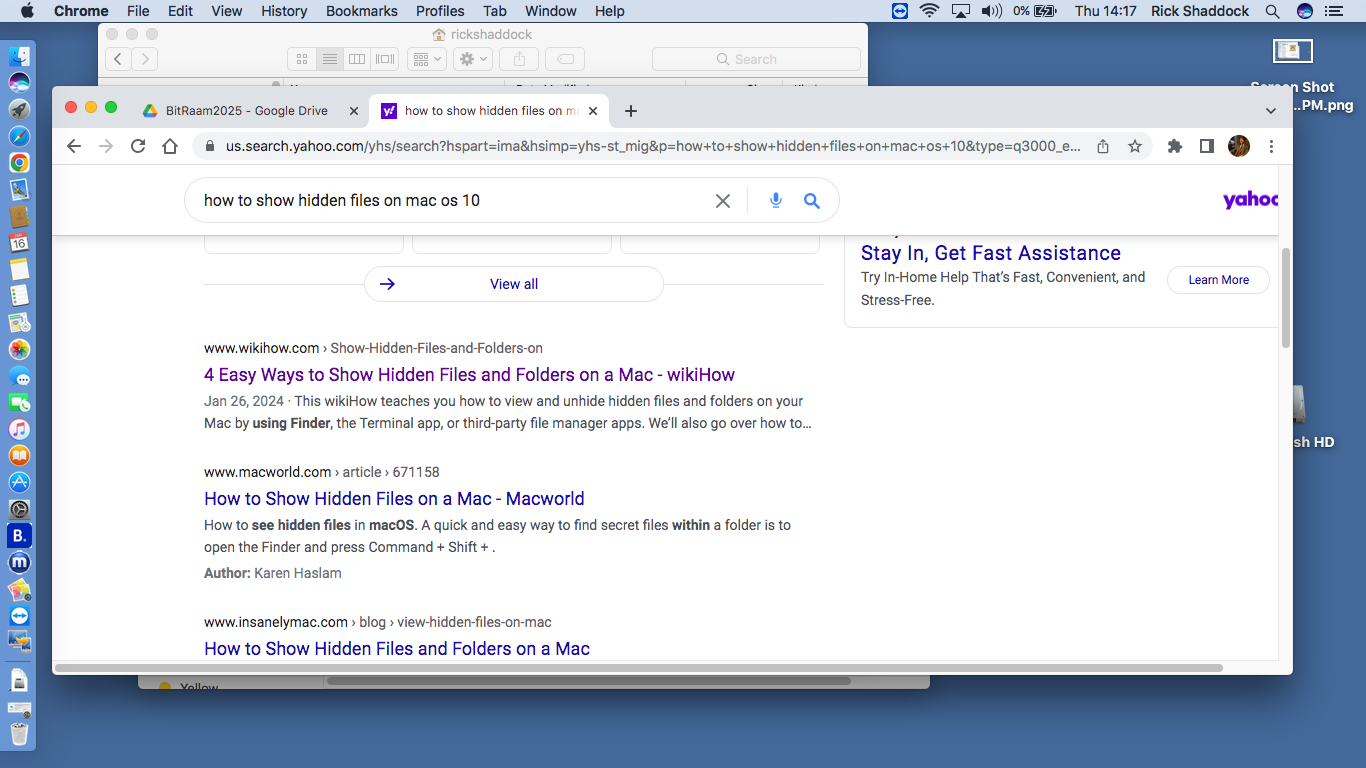The height and width of the screenshot is (768, 1366).
Task: Open Finder from the Dock
Action: pyautogui.click(x=19, y=56)
